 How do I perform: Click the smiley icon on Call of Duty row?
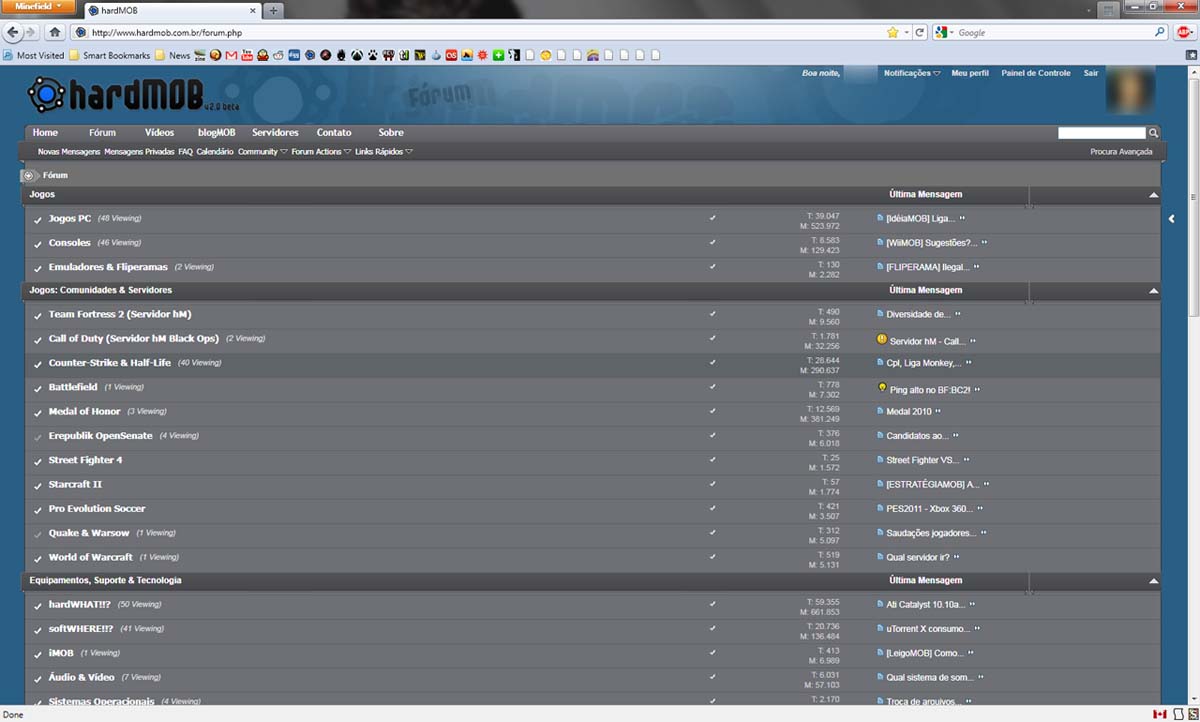tap(881, 339)
